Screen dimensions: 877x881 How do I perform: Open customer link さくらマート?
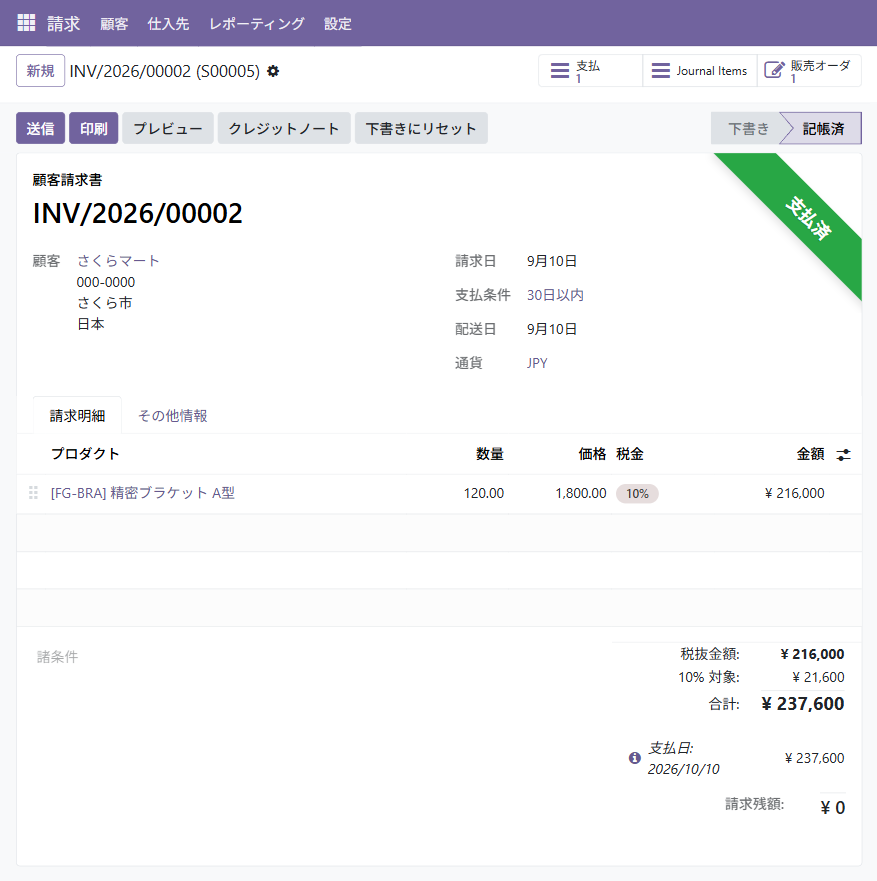point(119,261)
